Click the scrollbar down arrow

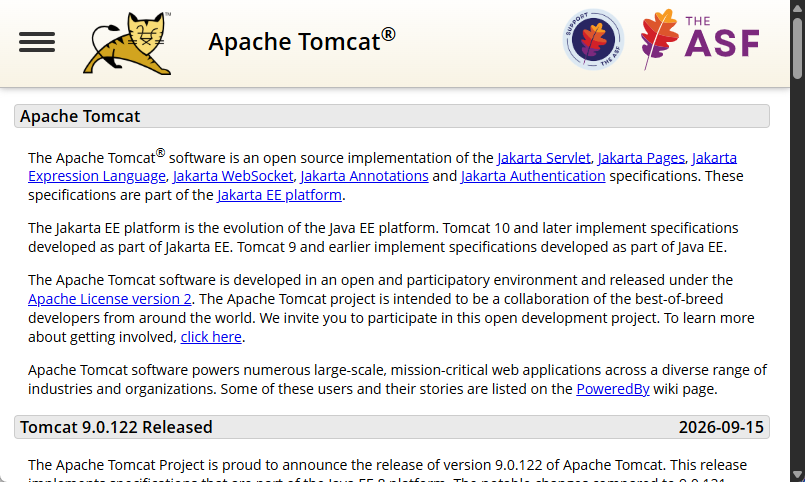(x=797, y=474)
